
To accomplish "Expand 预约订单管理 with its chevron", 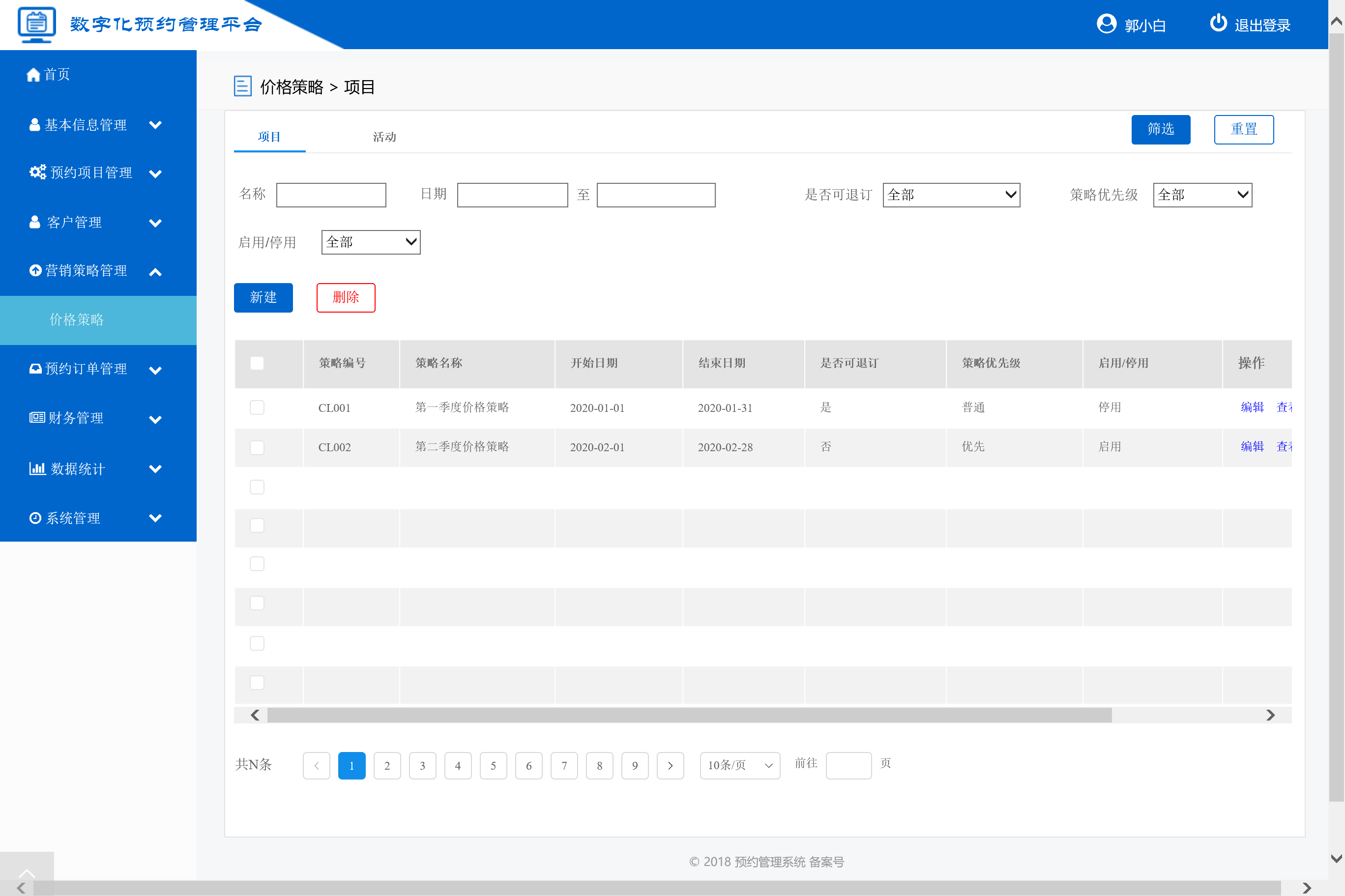I will (x=155, y=370).
